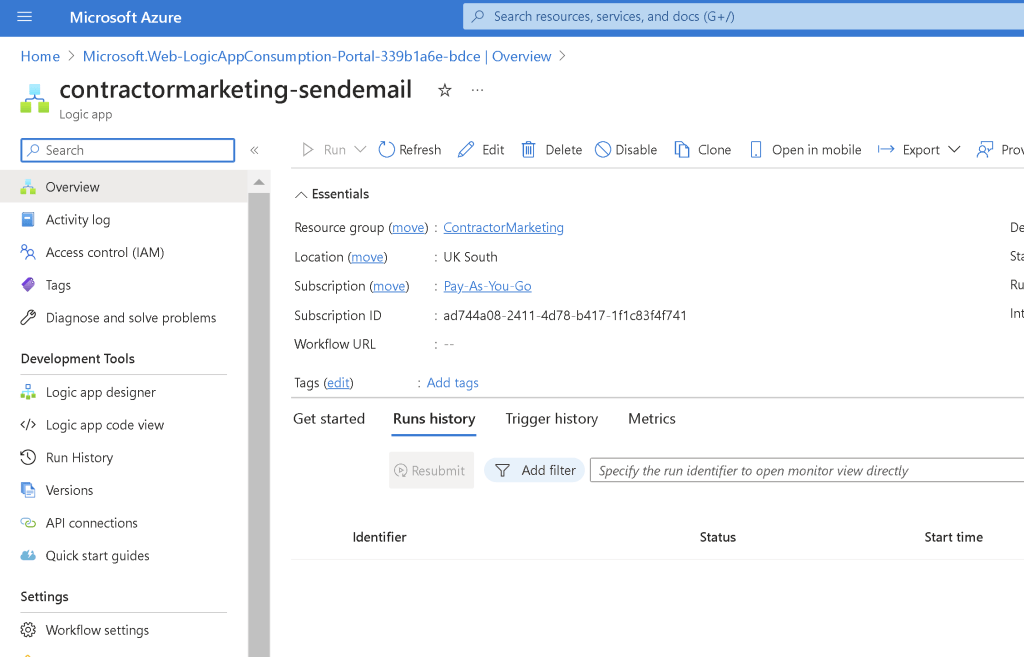1024x657 pixels.
Task: Collapse the Essentials section
Action: pos(300,195)
